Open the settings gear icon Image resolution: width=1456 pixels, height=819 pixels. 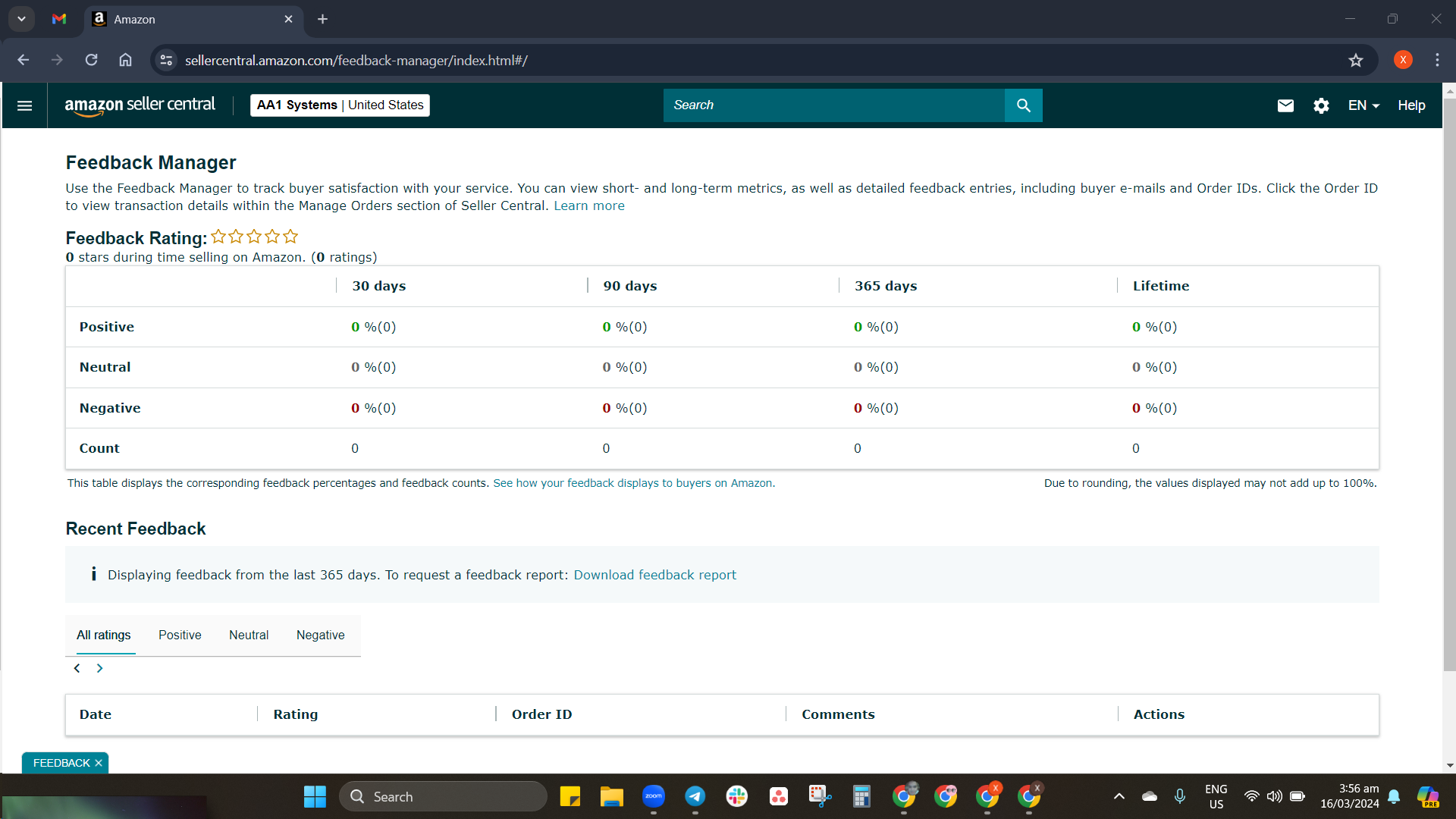pyautogui.click(x=1321, y=105)
